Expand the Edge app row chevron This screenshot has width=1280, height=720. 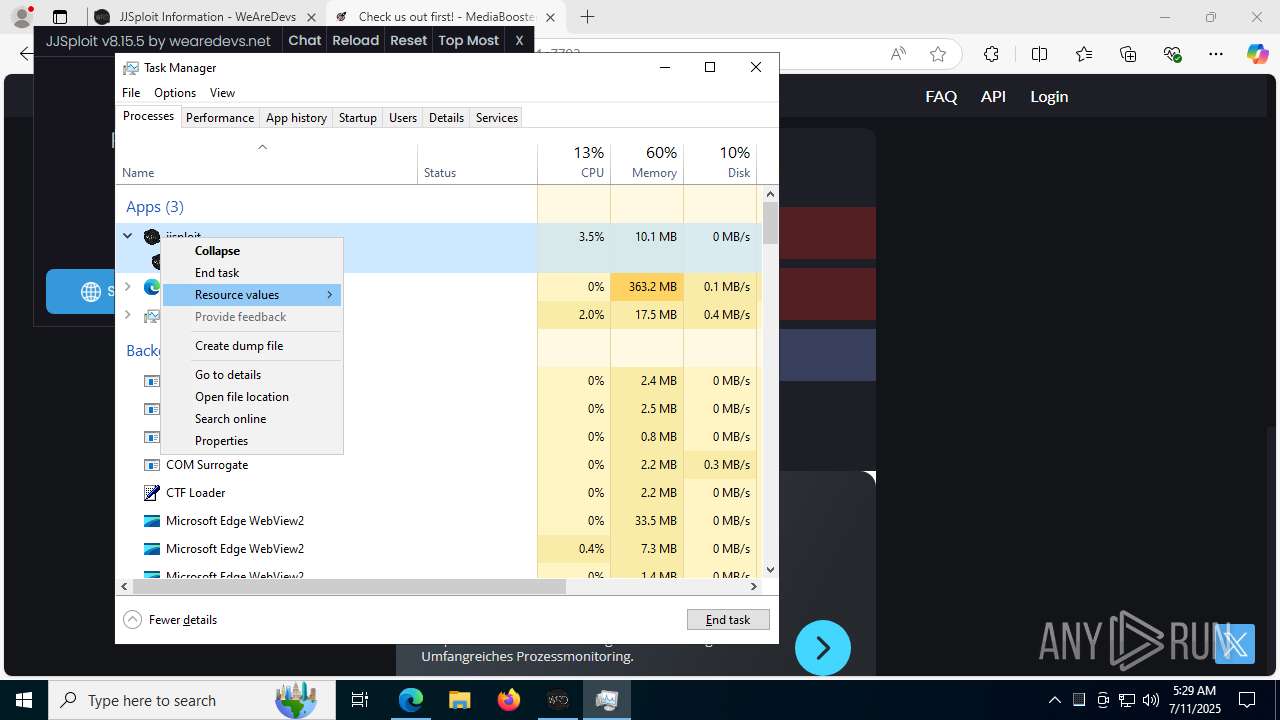click(x=127, y=287)
